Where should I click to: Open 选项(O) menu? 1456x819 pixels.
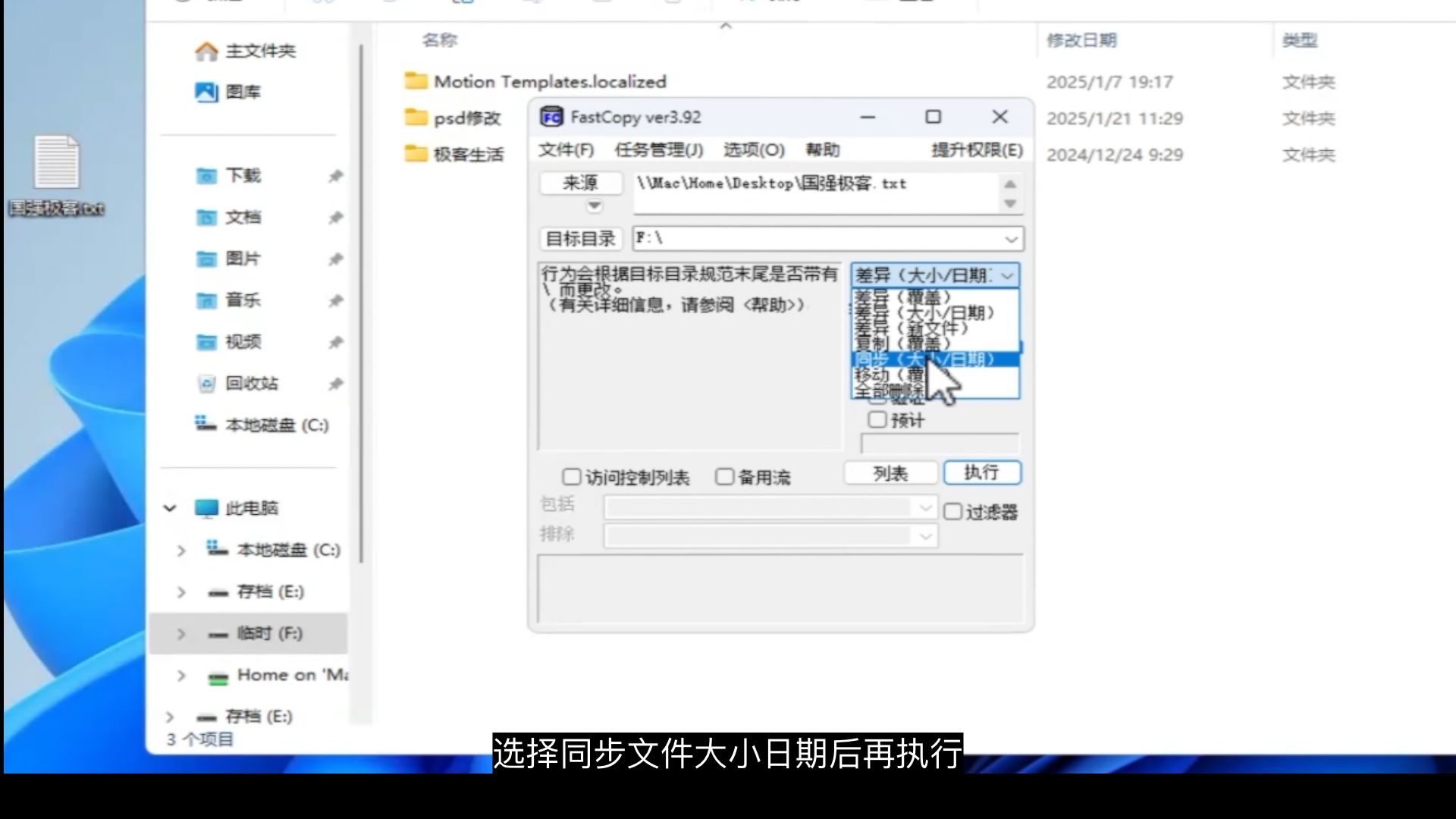(x=754, y=150)
